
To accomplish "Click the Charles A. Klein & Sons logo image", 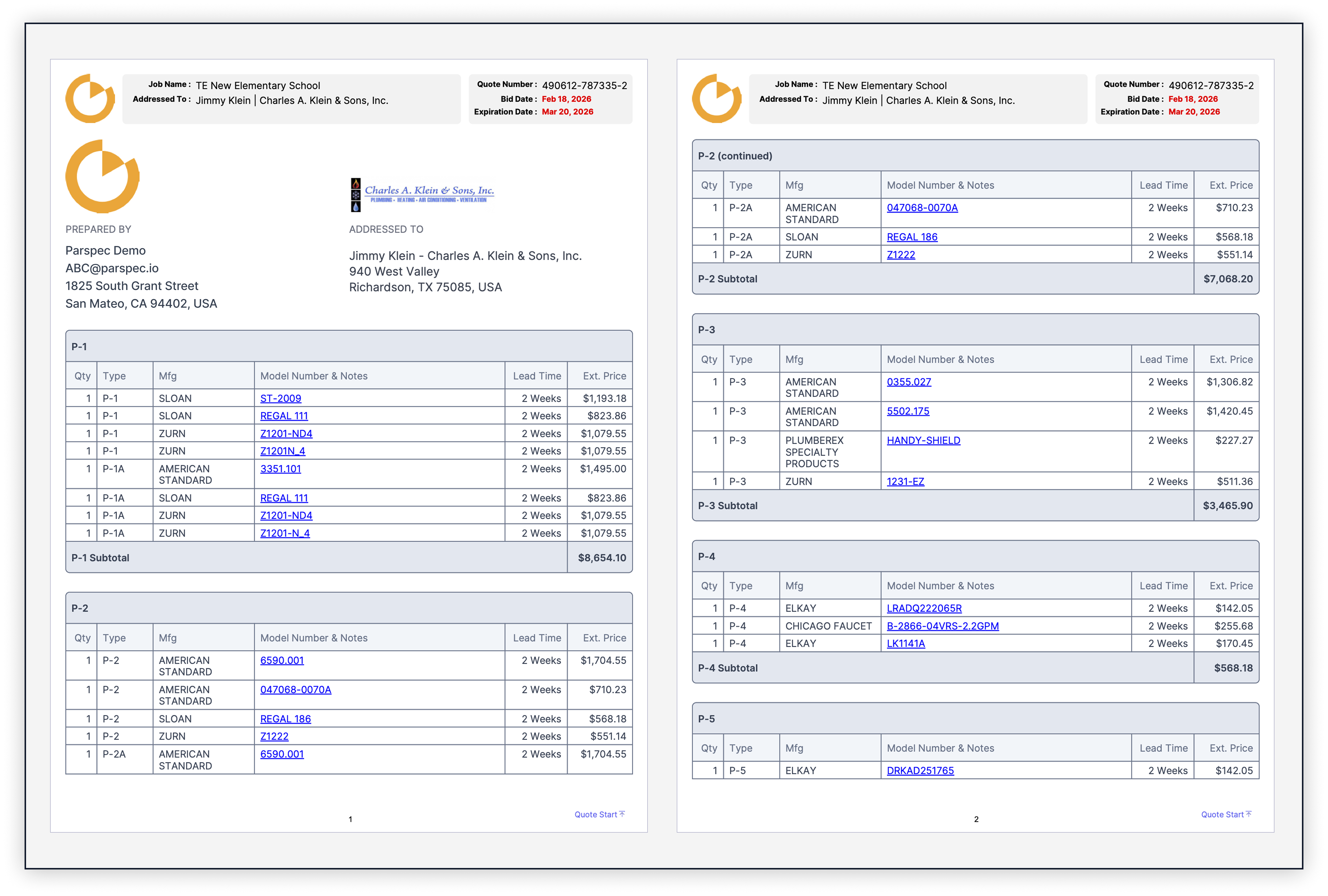I will pyautogui.click(x=422, y=194).
